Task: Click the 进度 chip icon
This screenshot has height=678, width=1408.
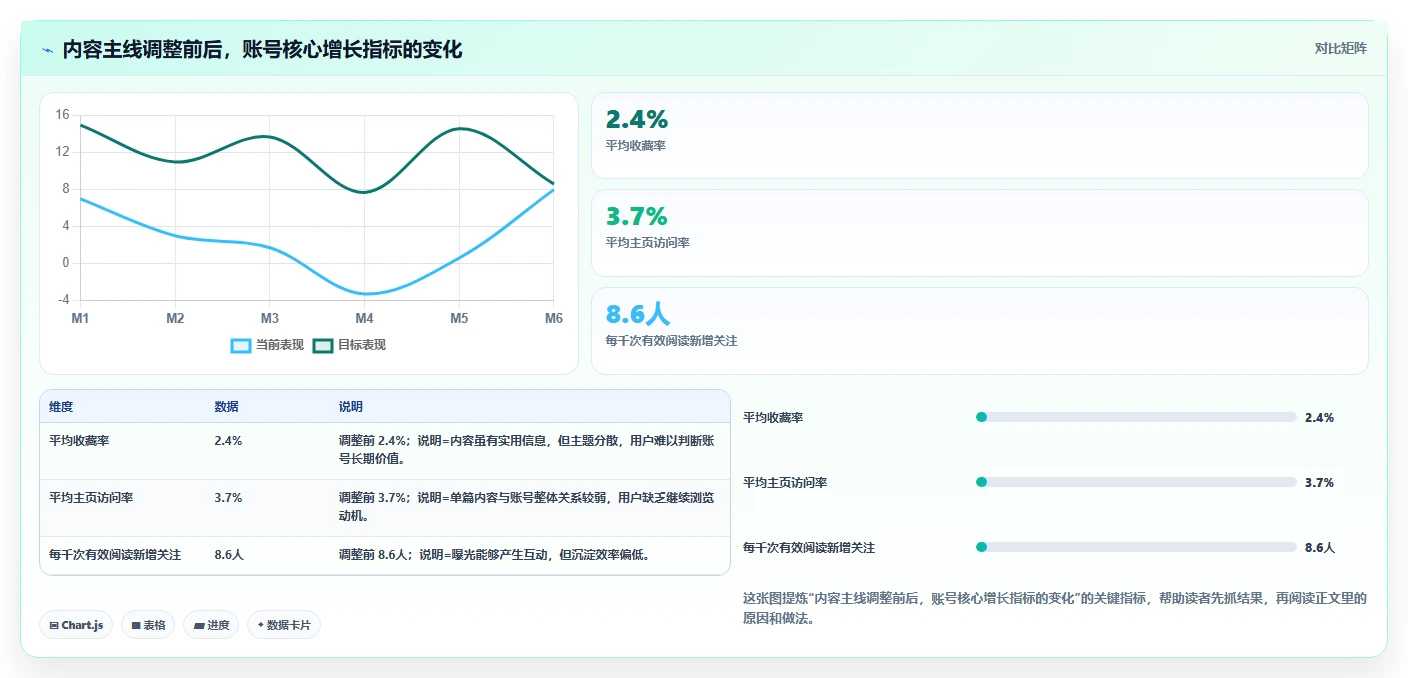Action: pos(198,625)
